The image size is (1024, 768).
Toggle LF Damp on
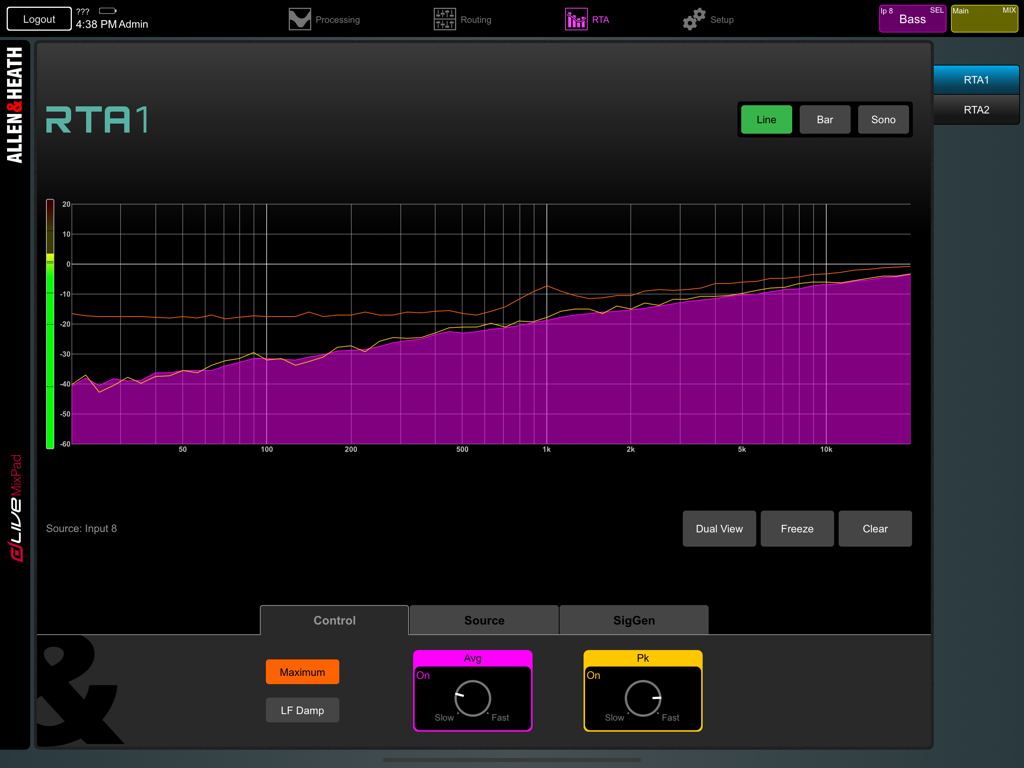pos(302,710)
